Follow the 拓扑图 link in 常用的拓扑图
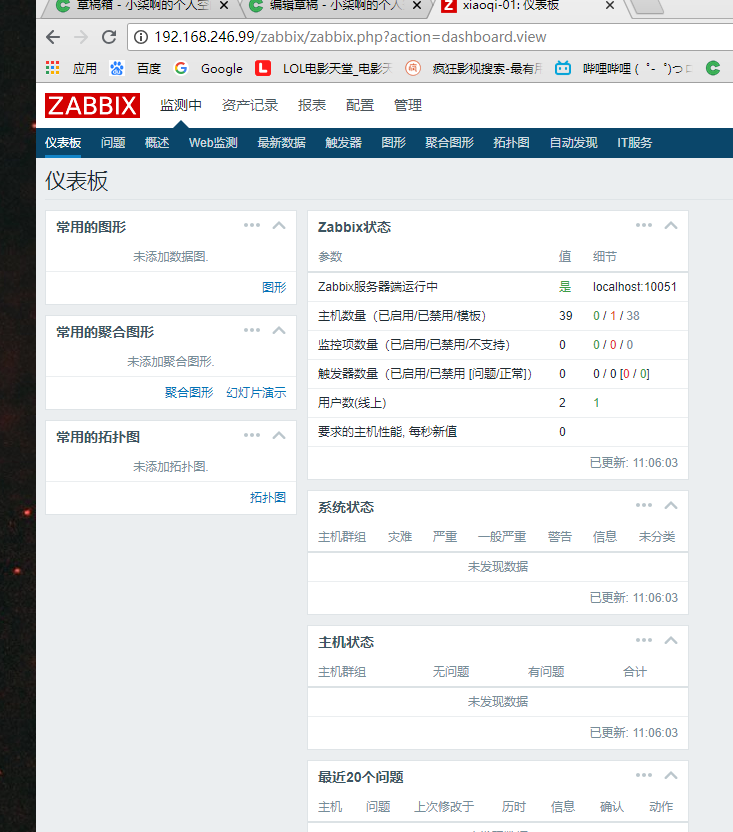This screenshot has width=733, height=832. click(268, 498)
